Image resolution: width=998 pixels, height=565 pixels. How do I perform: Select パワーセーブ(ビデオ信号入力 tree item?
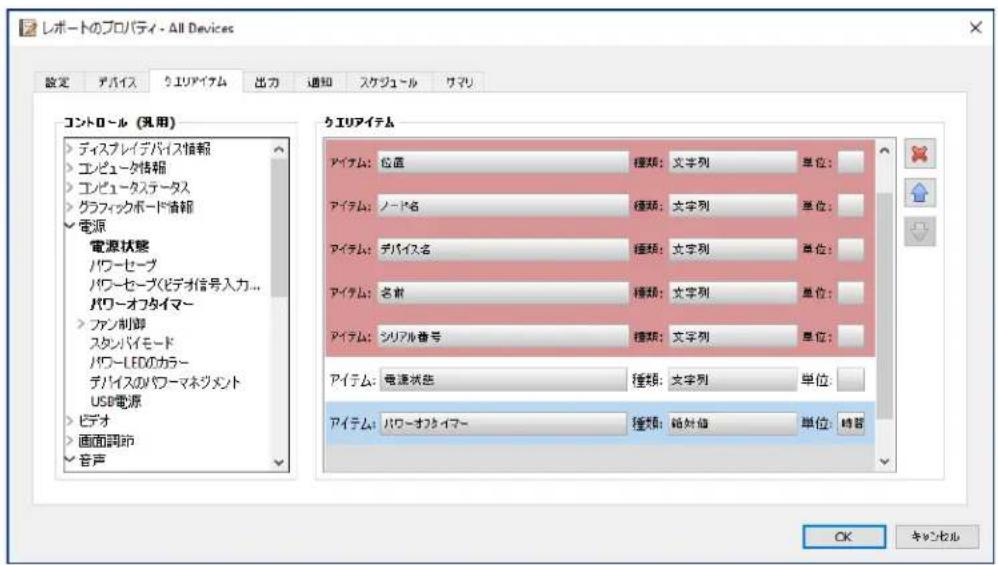(x=175, y=285)
